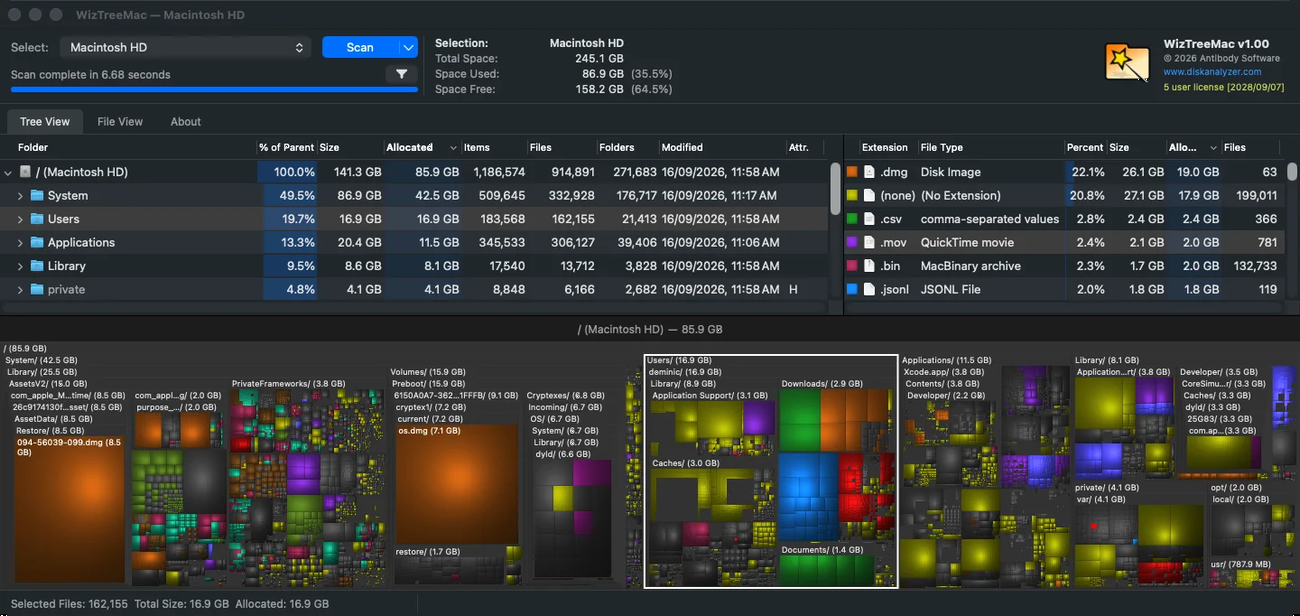Collapse the Macintosh HD root tree node

tap(9, 172)
